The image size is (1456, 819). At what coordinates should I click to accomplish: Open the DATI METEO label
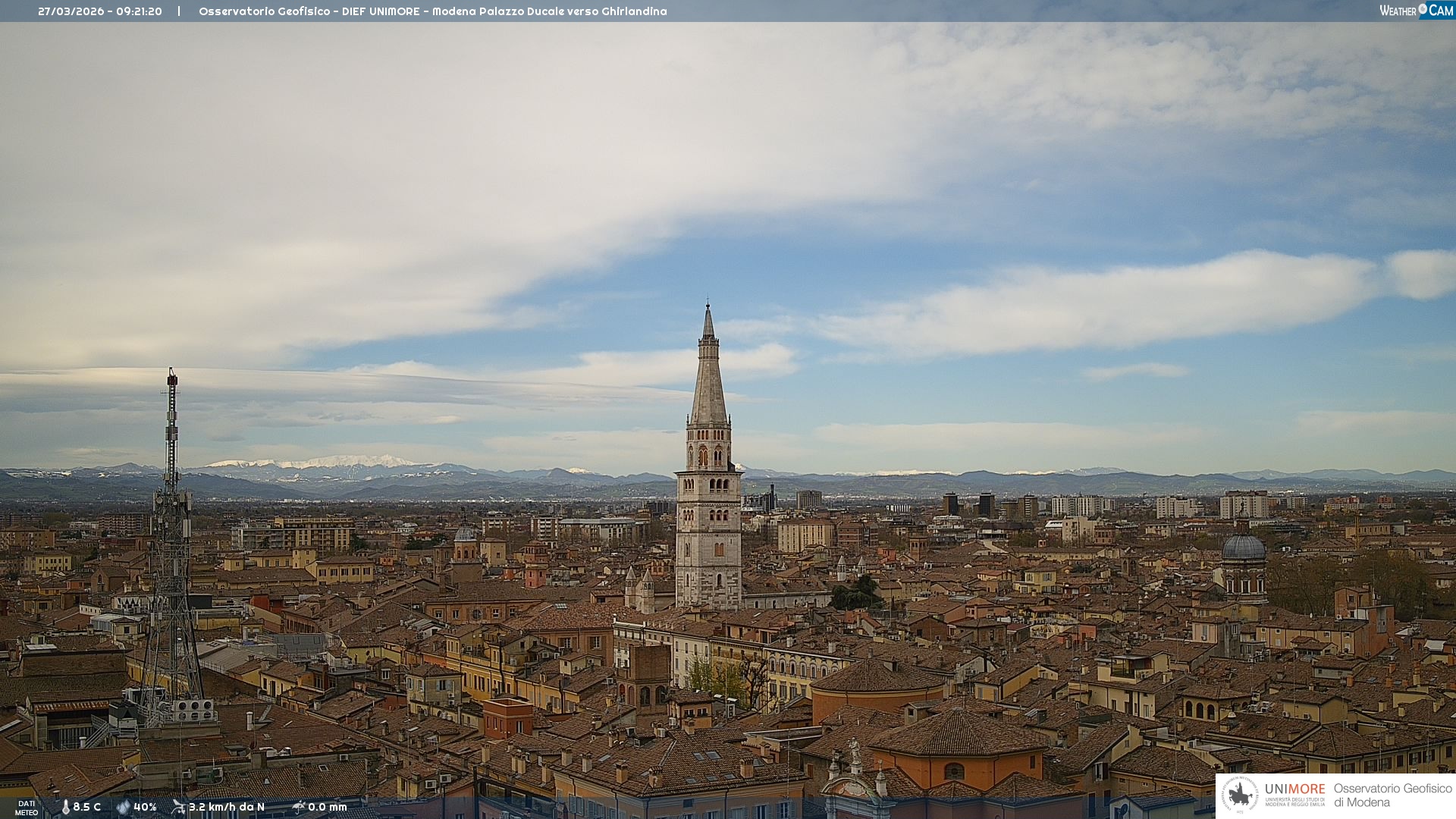(27, 808)
